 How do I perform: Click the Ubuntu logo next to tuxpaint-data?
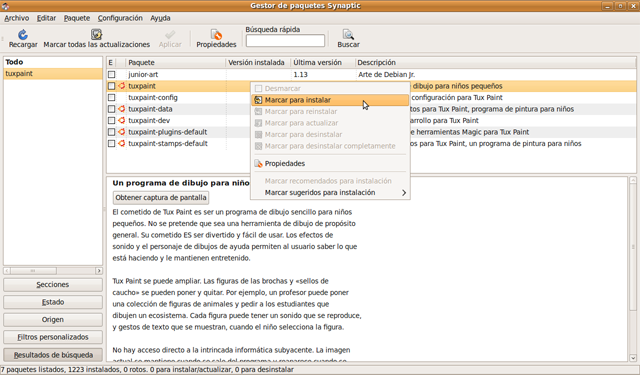tap(121, 109)
